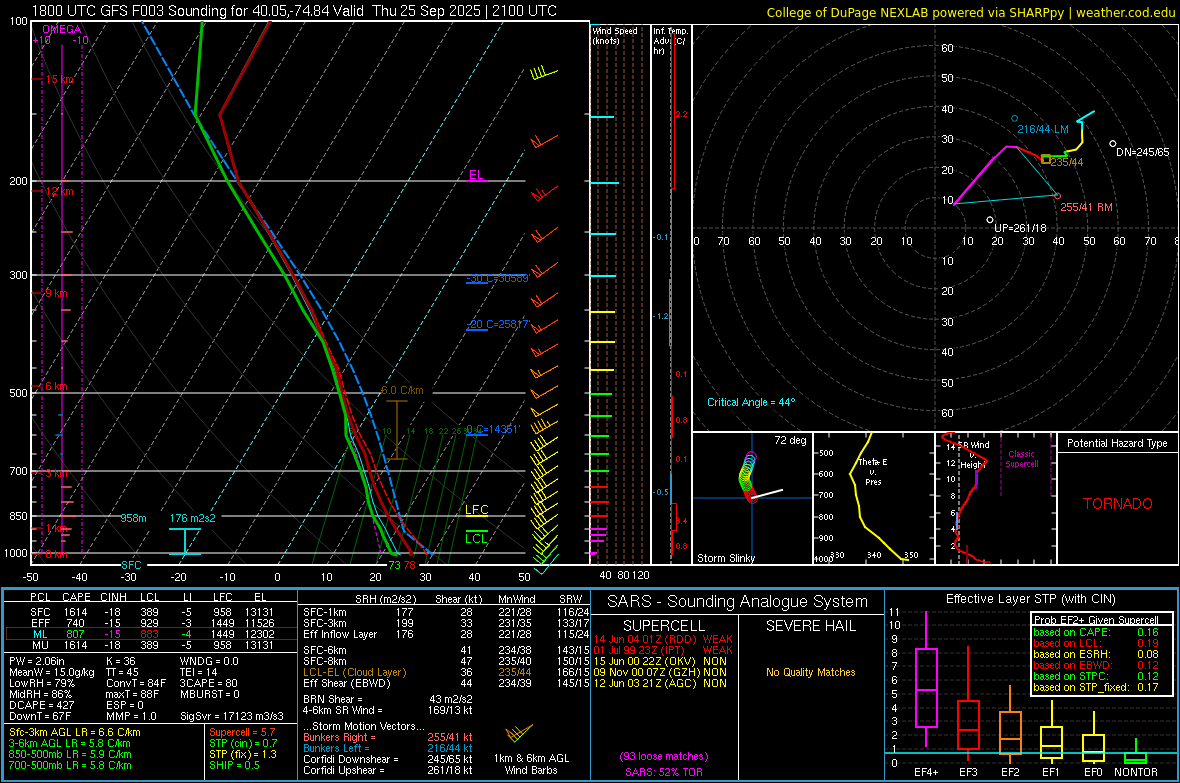
Task: Click the surface temperature value 78
Action: tap(409, 565)
